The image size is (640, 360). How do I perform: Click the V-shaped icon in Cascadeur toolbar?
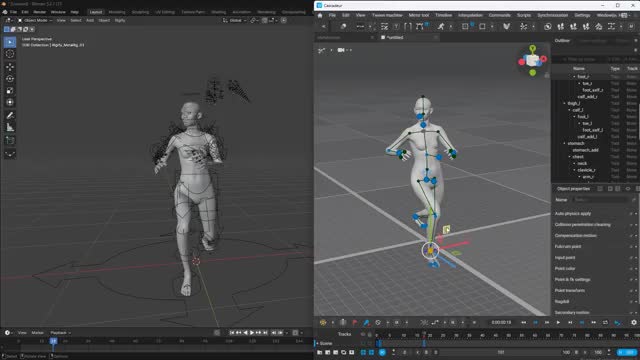click(x=507, y=27)
